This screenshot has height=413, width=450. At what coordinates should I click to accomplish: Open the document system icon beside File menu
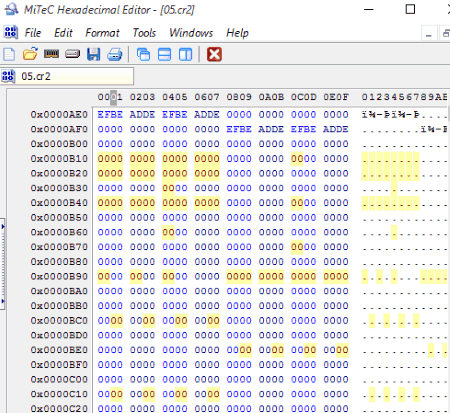tap(10, 32)
